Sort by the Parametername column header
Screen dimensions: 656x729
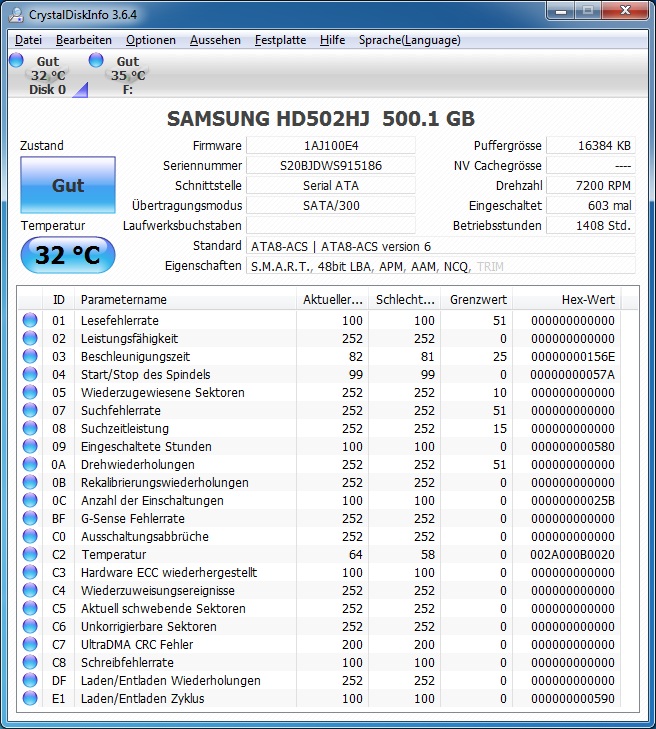(x=185, y=299)
